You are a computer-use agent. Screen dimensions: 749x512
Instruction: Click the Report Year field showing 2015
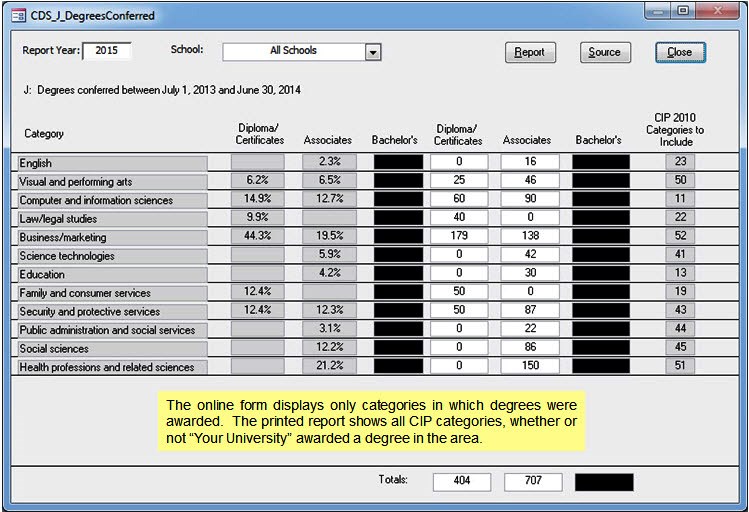(107, 51)
